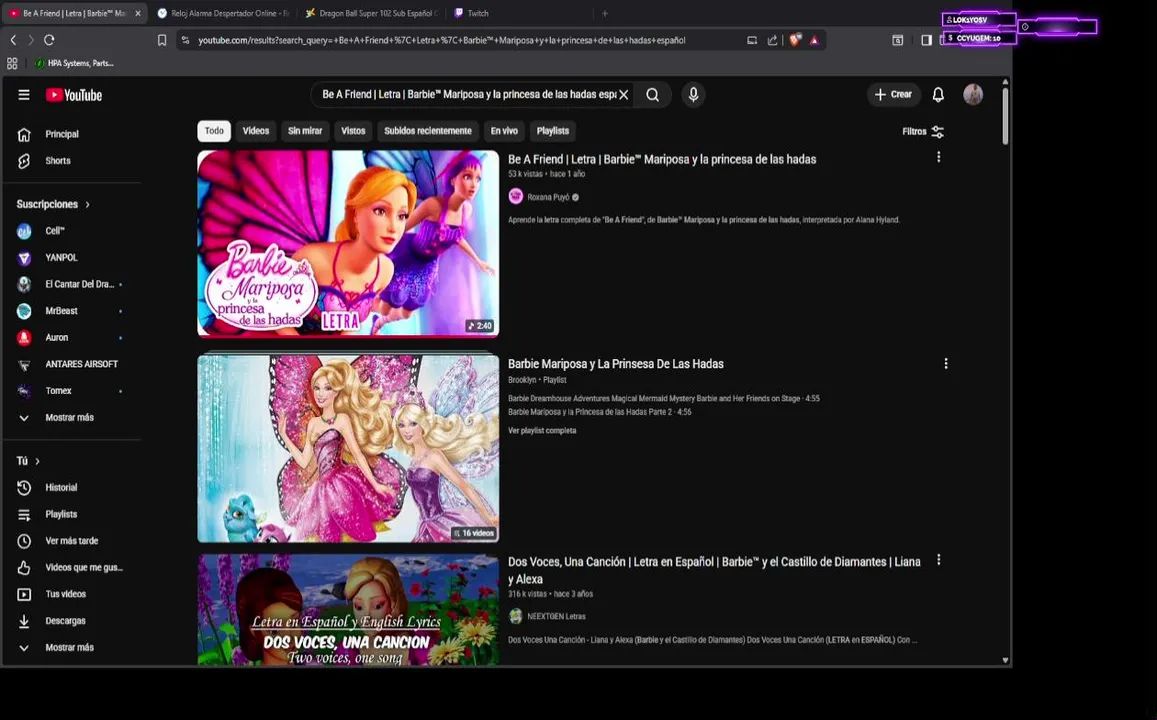Focus the browser address bar URL

pyautogui.click(x=441, y=41)
